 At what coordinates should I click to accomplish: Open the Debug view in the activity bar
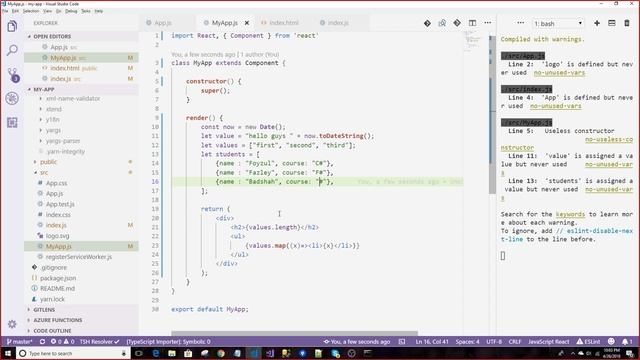tap(12, 98)
